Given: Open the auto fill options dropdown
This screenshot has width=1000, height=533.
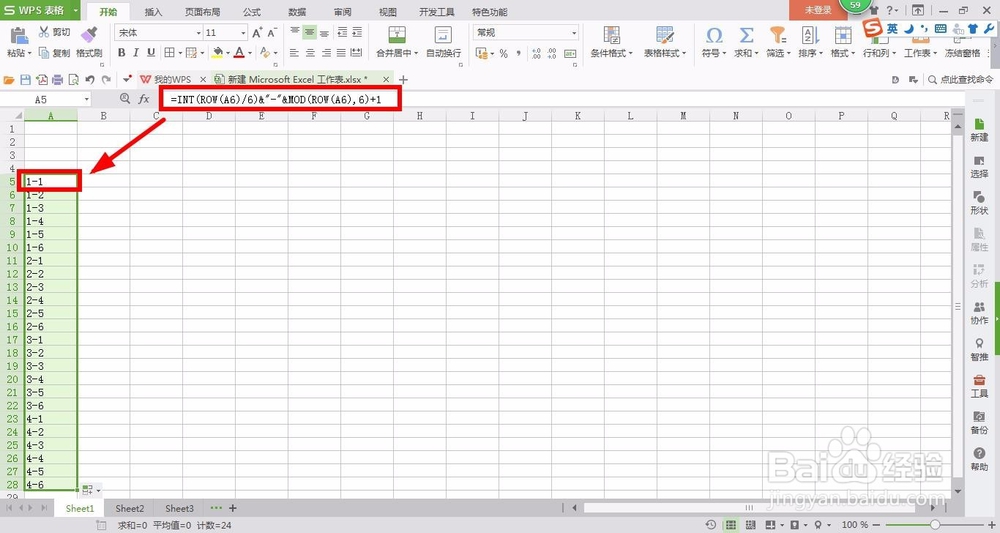Looking at the screenshot, I should click(91, 490).
